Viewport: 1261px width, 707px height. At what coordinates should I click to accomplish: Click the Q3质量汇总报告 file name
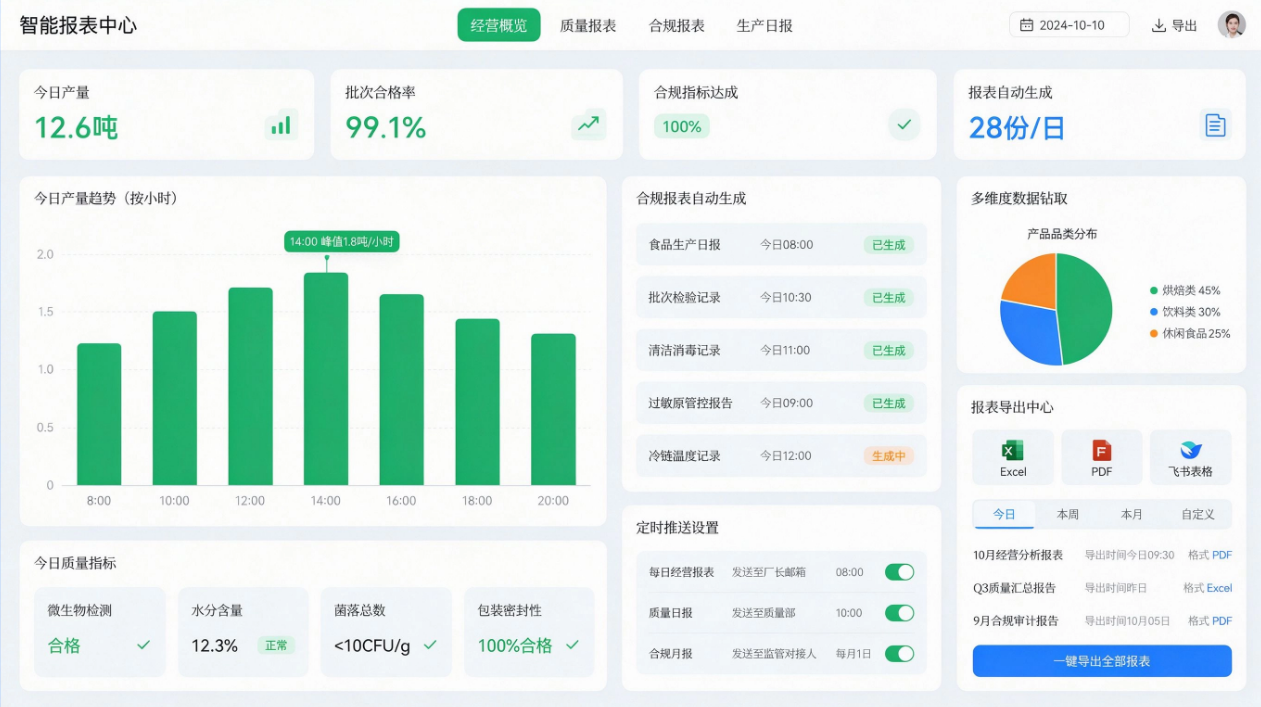(x=1015, y=588)
